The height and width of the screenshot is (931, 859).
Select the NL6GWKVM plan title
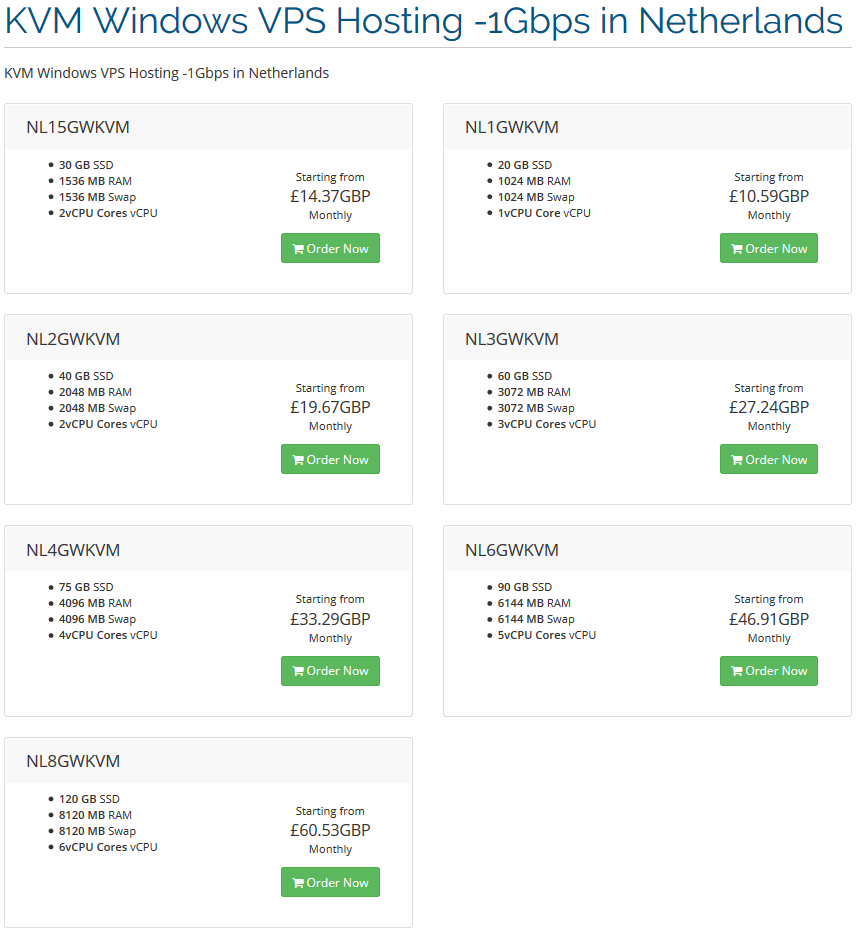click(x=512, y=550)
